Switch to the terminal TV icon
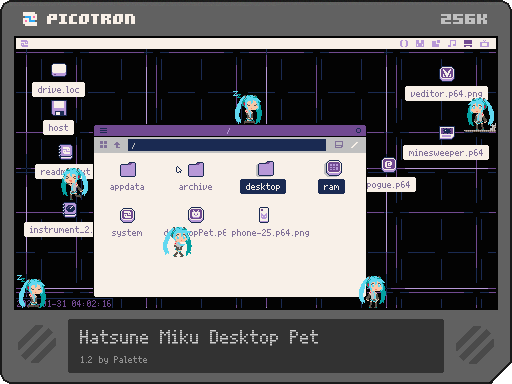The image size is (512, 384). (x=484, y=44)
